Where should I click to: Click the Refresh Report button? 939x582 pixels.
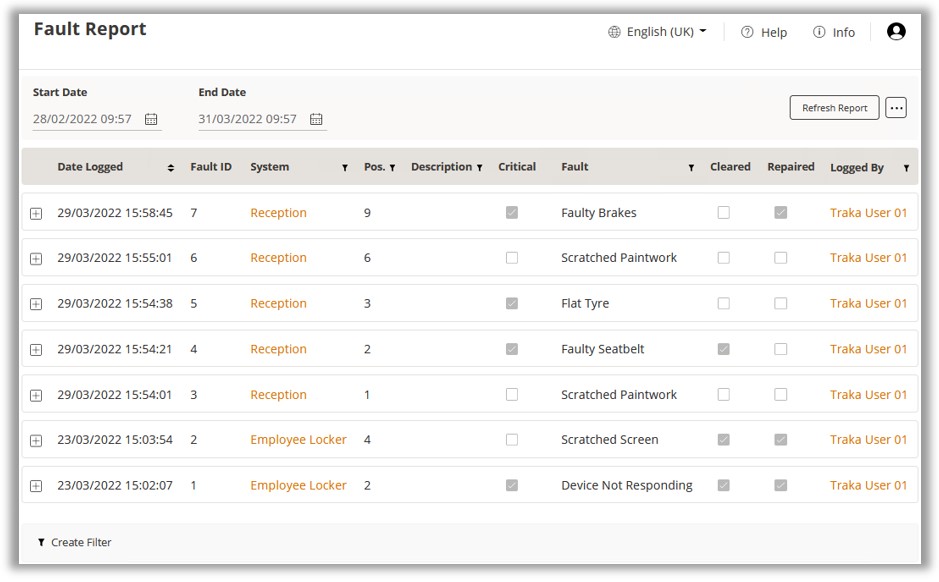(834, 108)
